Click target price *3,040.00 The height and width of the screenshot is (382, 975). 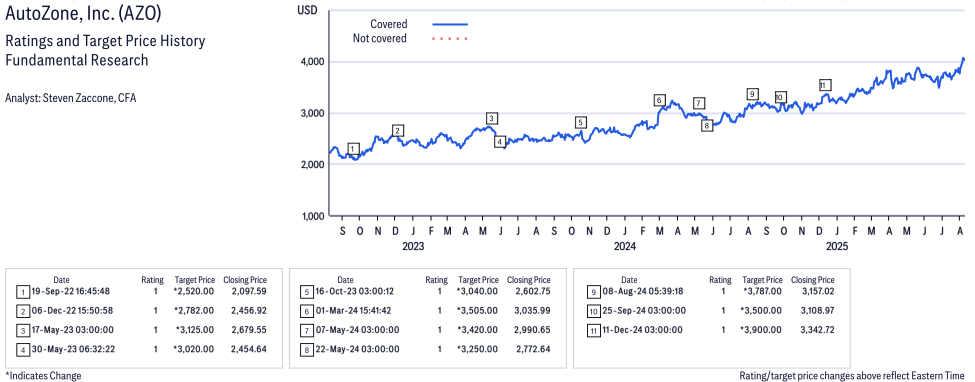click(x=478, y=291)
